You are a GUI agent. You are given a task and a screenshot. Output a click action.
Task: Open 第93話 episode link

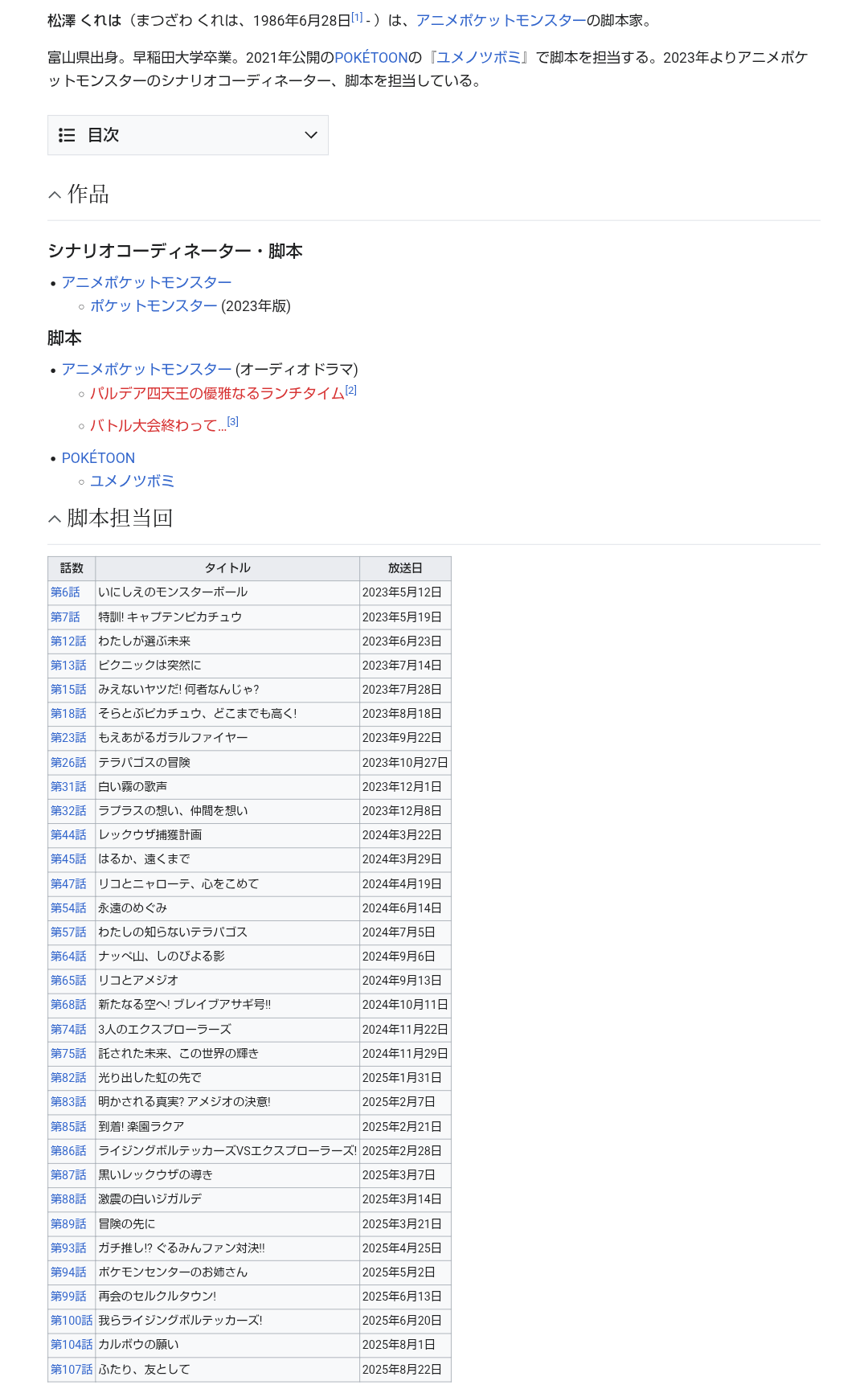click(x=68, y=1248)
